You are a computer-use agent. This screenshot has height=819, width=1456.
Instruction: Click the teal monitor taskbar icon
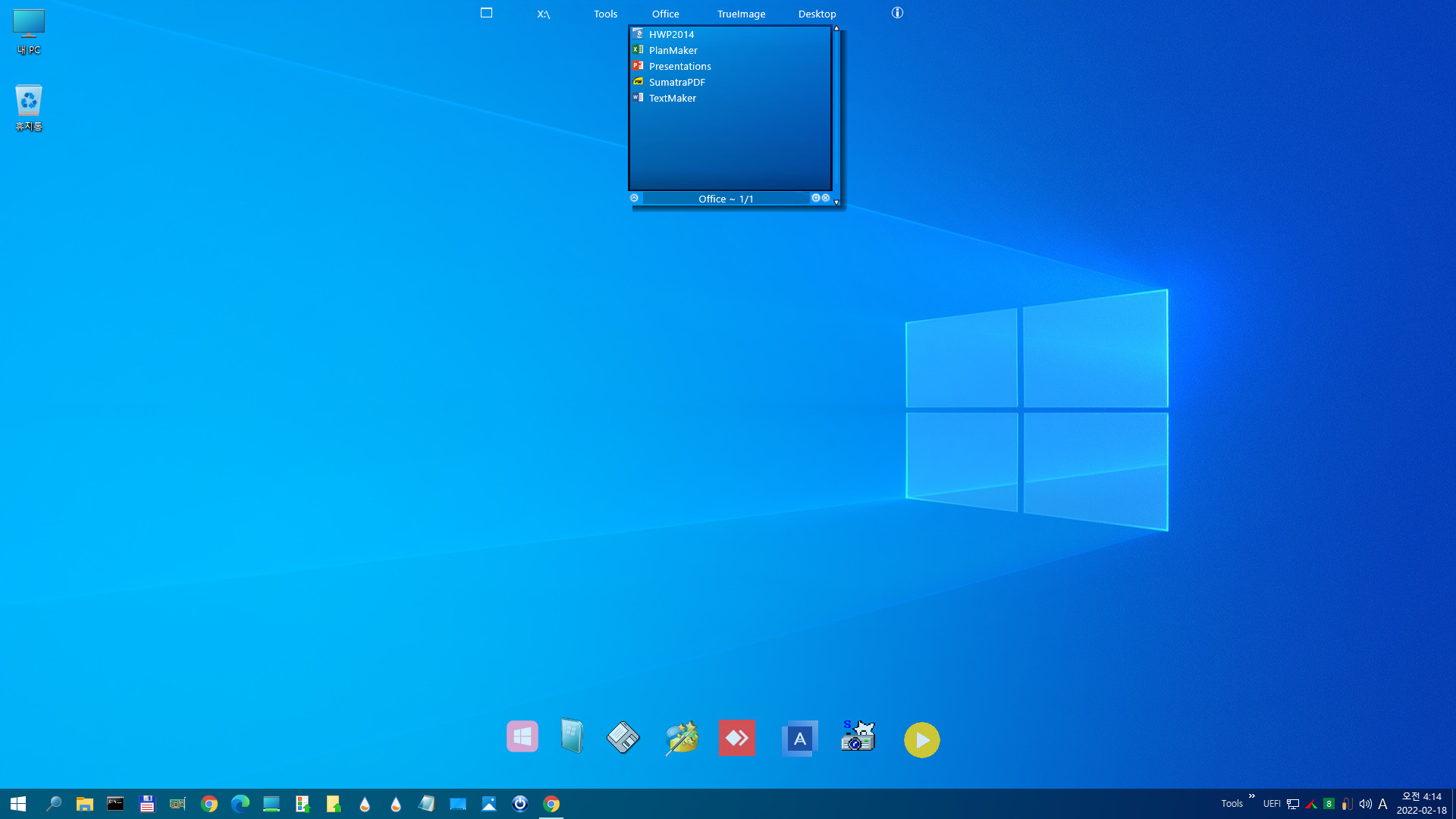click(271, 804)
